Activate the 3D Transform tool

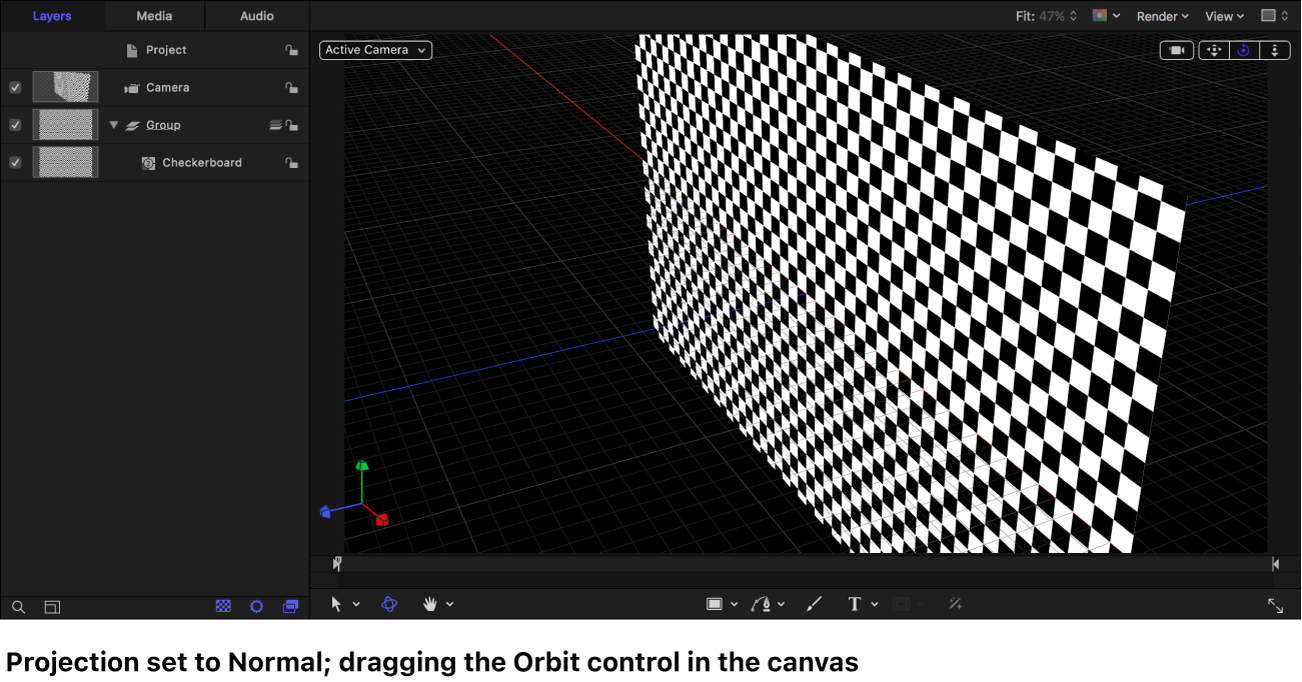[389, 603]
